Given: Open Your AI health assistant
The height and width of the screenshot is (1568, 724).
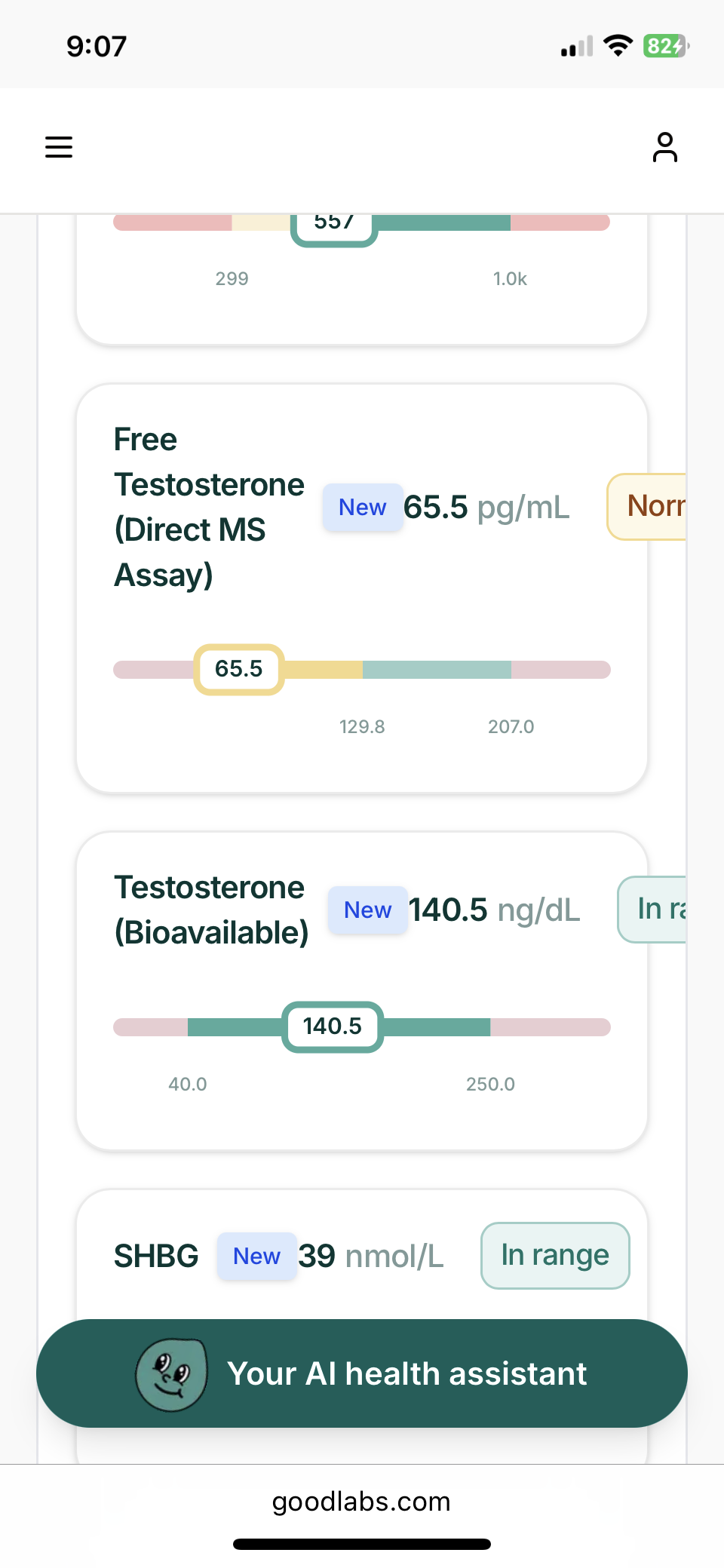Looking at the screenshot, I should [x=362, y=1373].
